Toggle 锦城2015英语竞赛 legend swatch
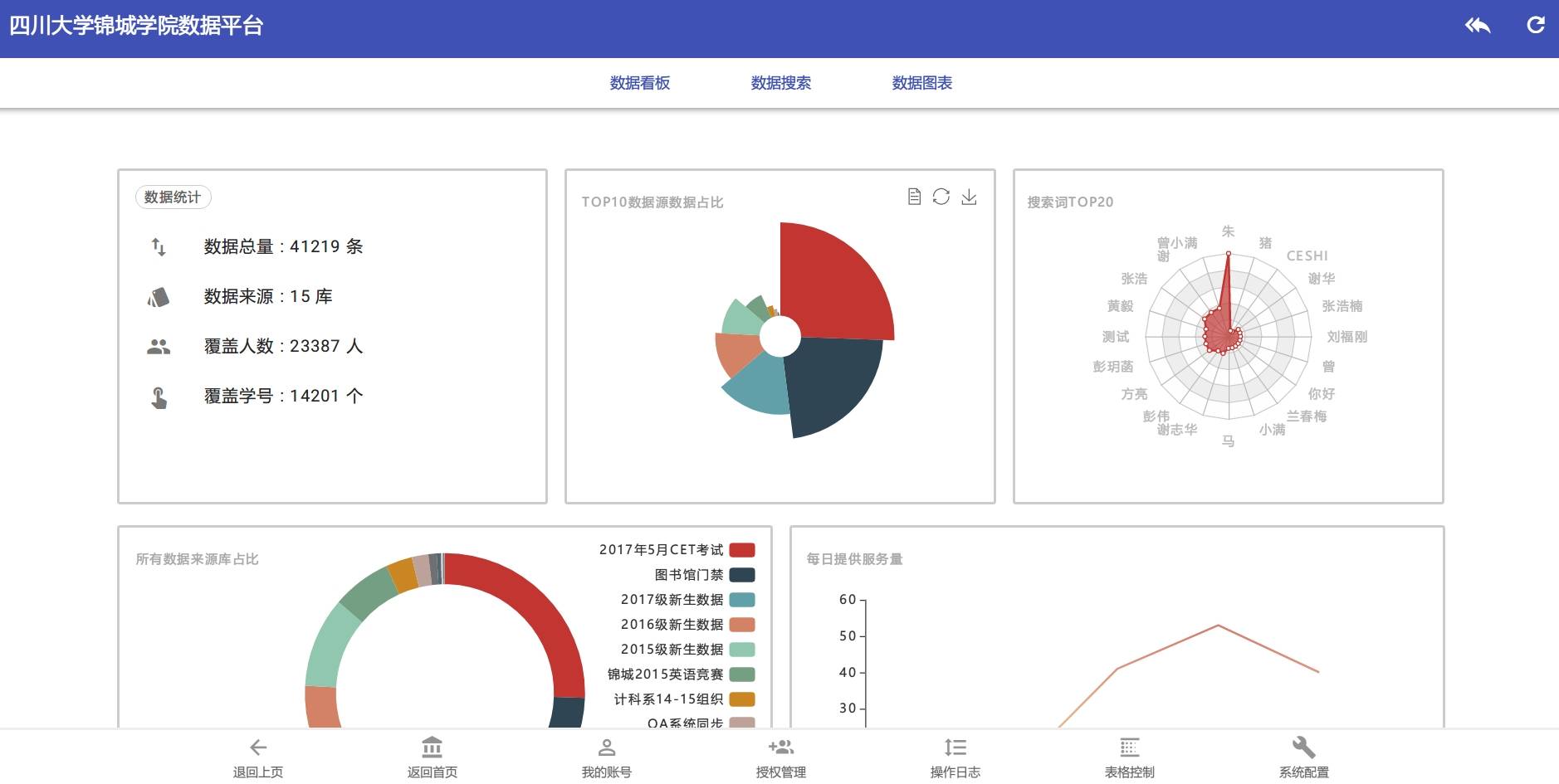 pos(742,674)
